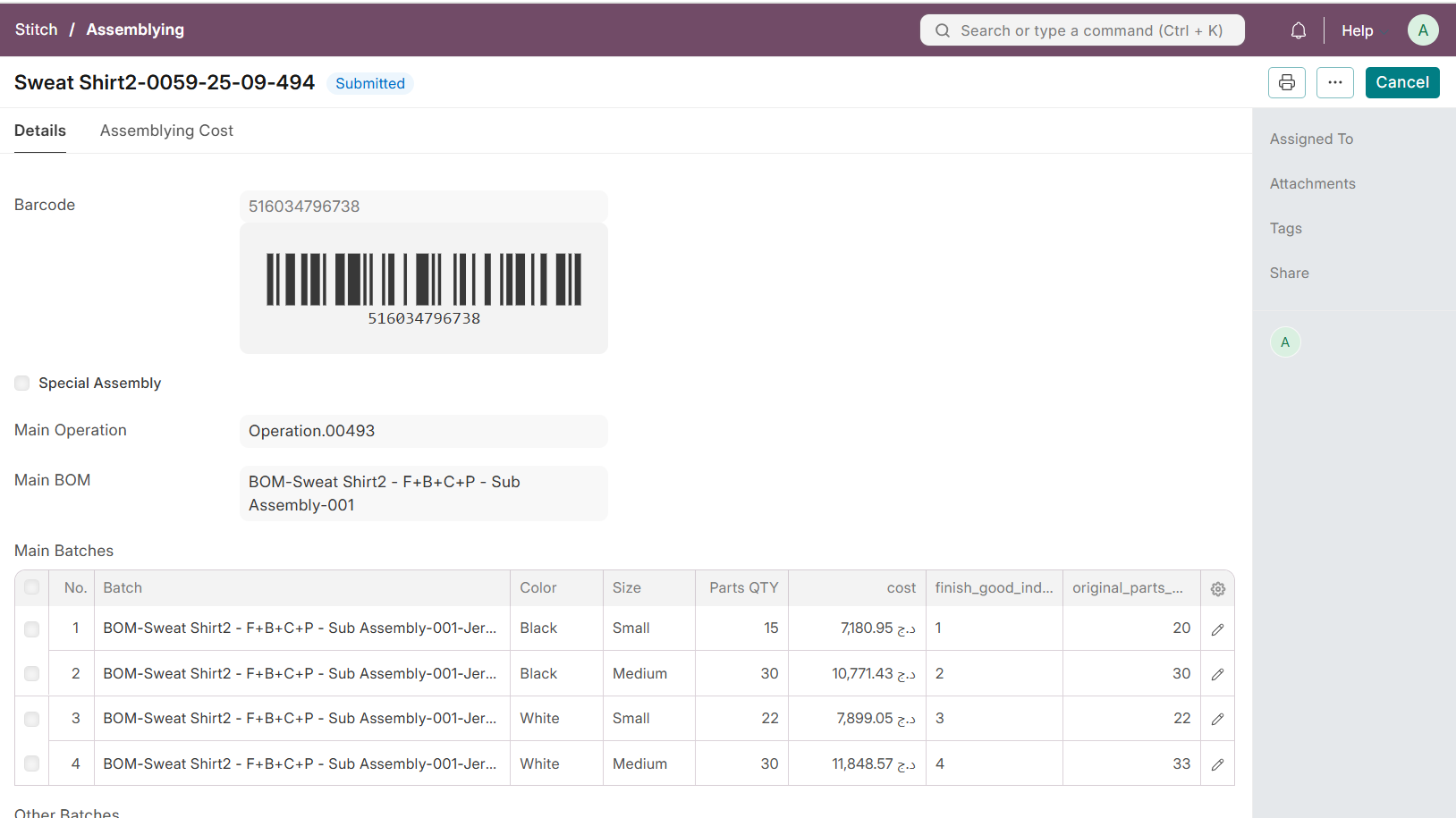Screen dimensions: 1456x818
Task: Click the barcode image
Action: [x=424, y=288]
